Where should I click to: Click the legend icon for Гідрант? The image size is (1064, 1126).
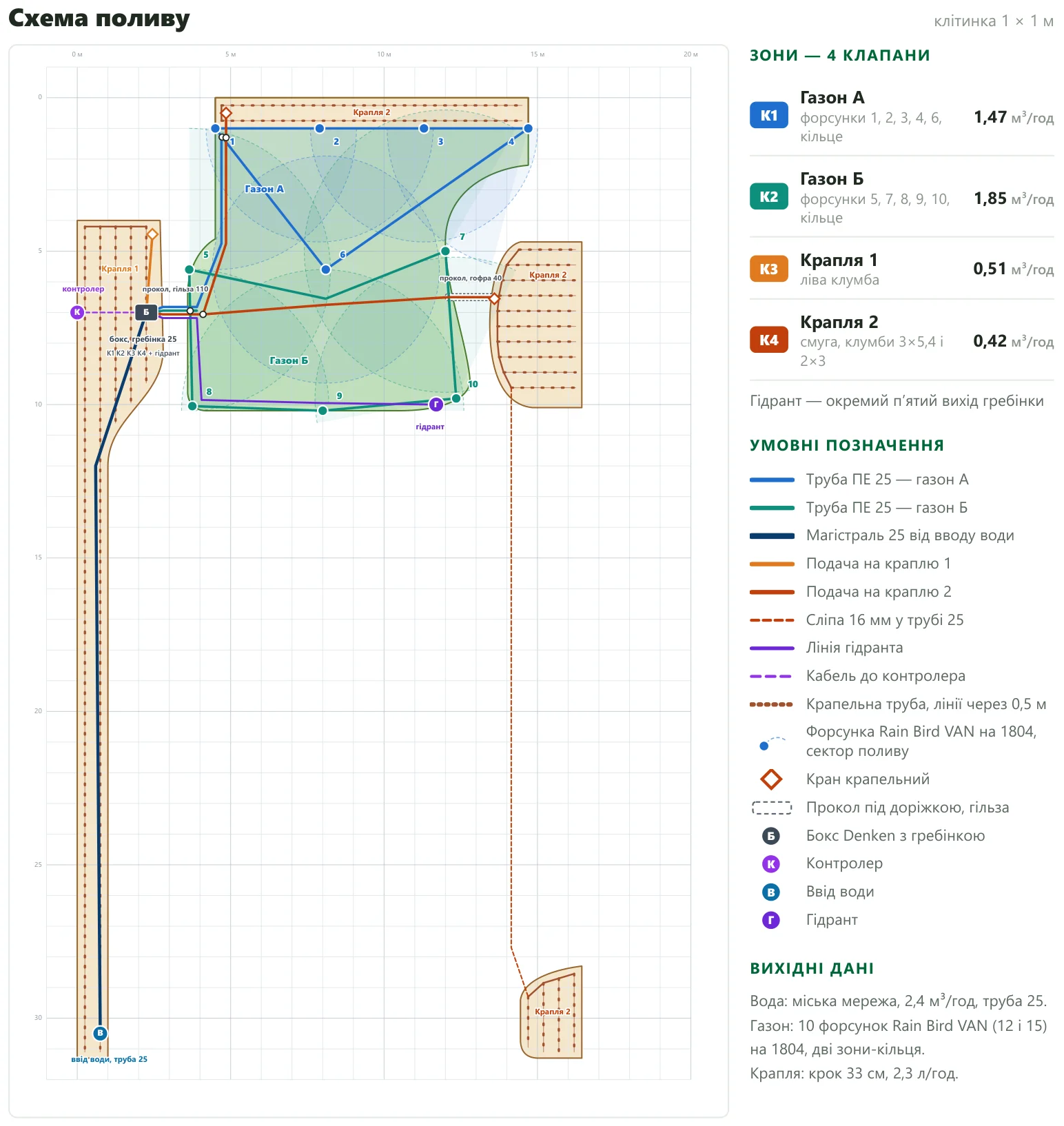771,920
